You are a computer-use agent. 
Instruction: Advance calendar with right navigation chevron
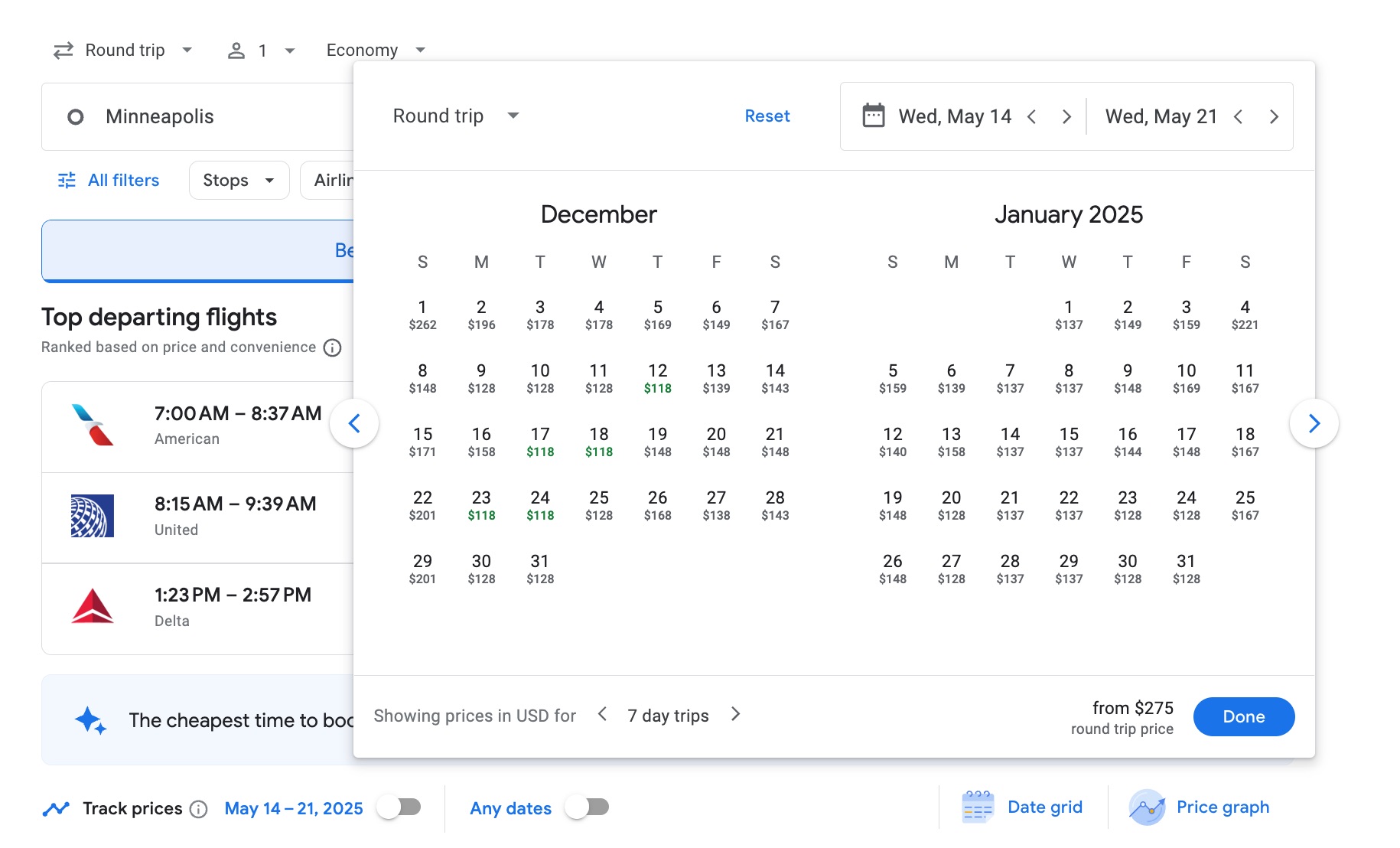pyautogui.click(x=1314, y=422)
